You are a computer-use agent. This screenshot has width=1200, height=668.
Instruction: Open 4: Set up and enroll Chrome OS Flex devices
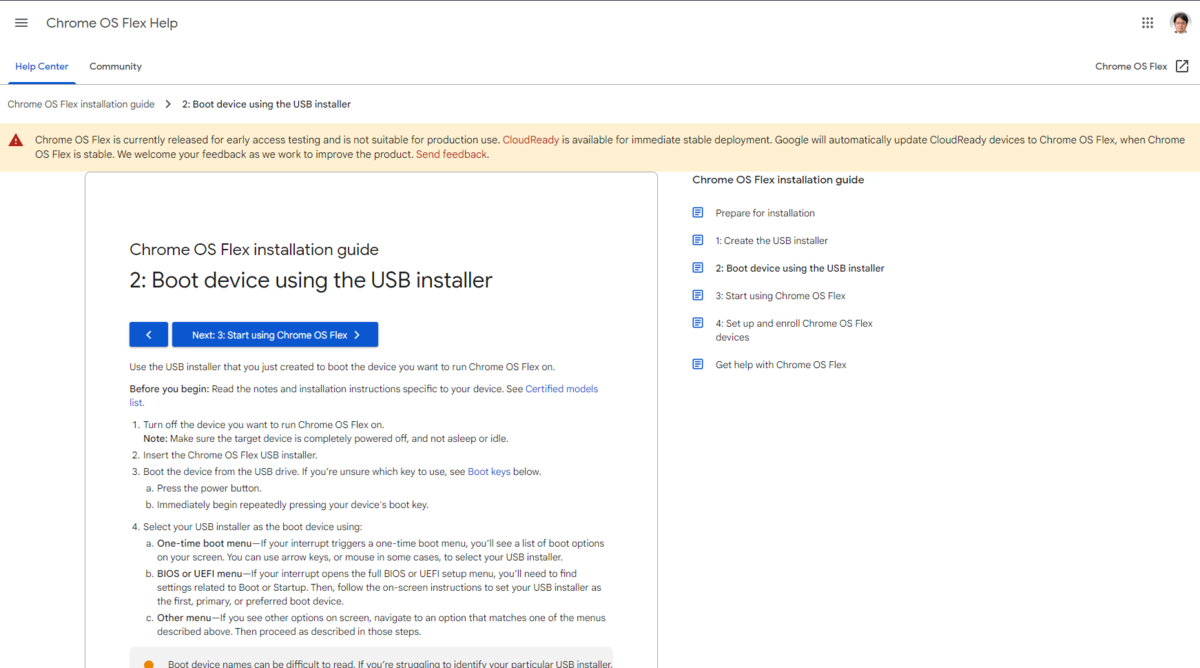(x=794, y=330)
